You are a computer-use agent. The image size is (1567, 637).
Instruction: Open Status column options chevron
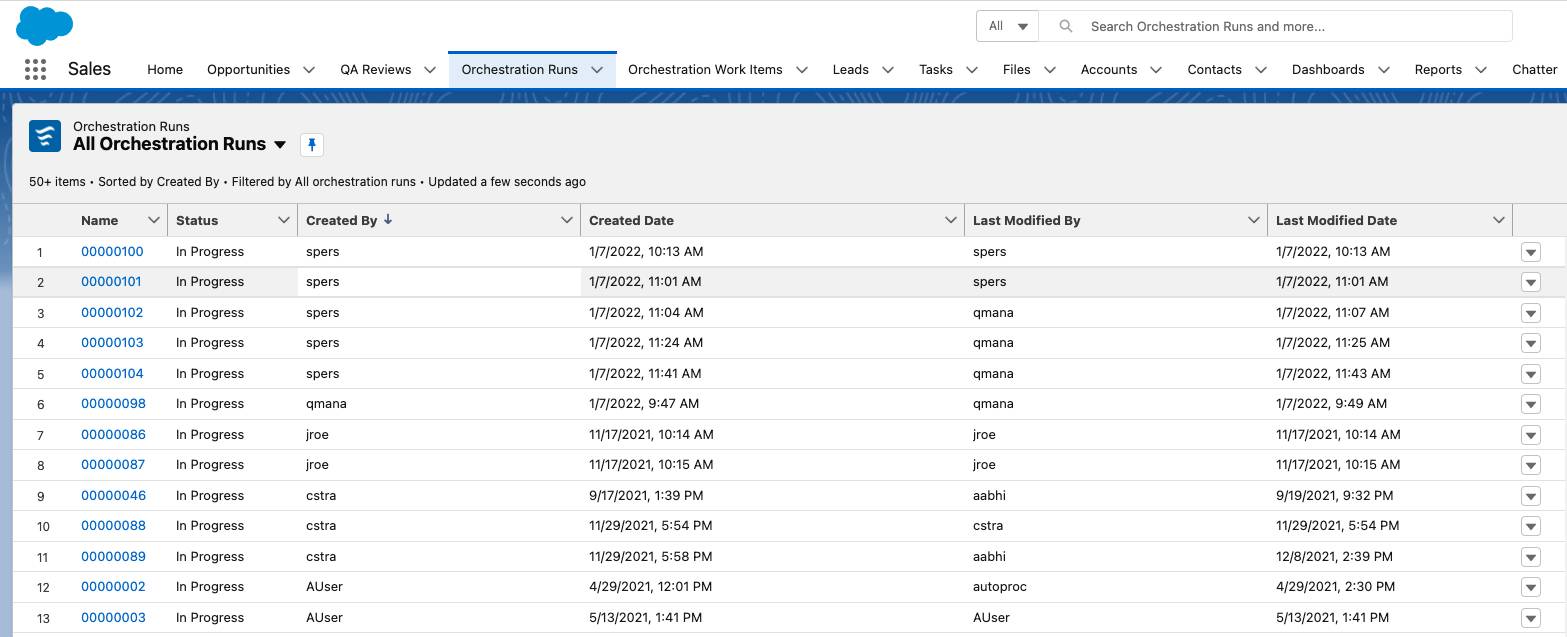coord(284,220)
